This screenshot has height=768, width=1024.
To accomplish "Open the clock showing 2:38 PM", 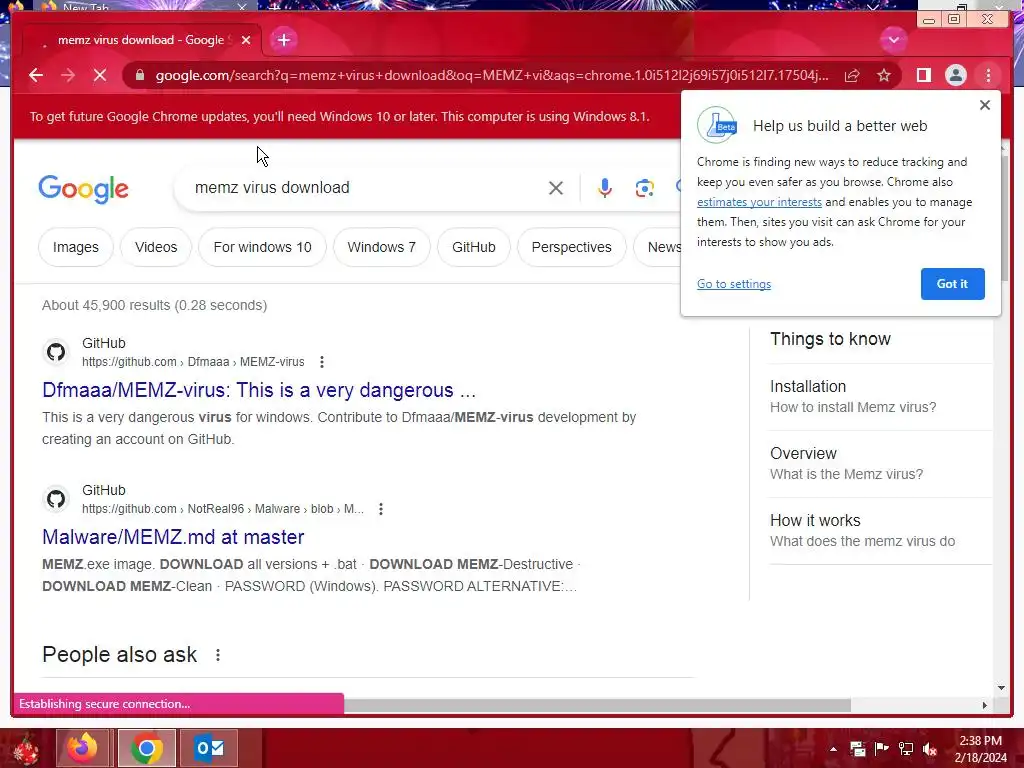I will [980, 749].
